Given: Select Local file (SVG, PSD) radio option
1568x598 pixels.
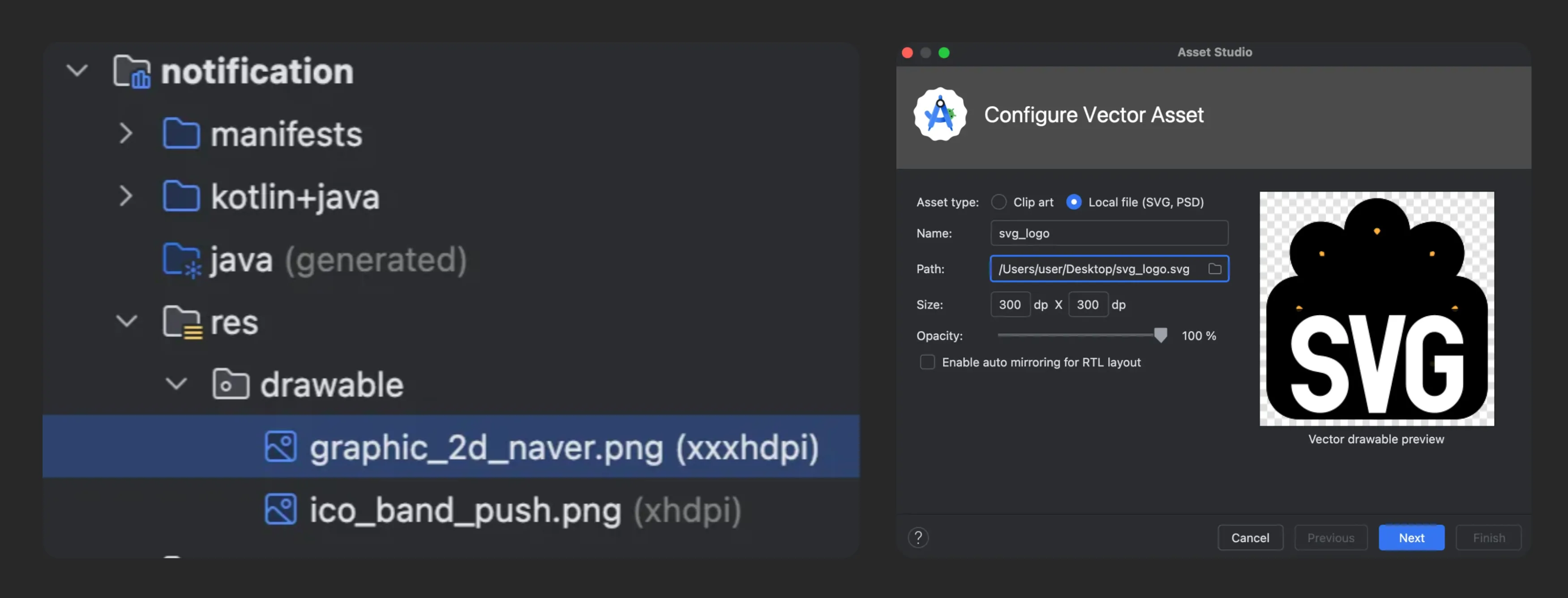Looking at the screenshot, I should coord(1074,202).
